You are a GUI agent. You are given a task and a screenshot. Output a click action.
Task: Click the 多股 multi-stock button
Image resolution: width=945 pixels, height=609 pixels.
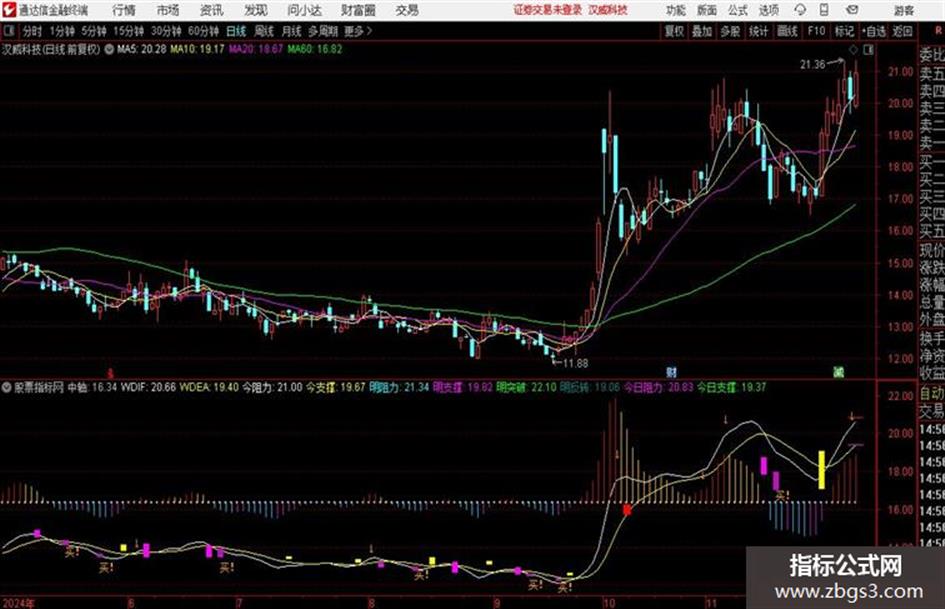point(730,31)
